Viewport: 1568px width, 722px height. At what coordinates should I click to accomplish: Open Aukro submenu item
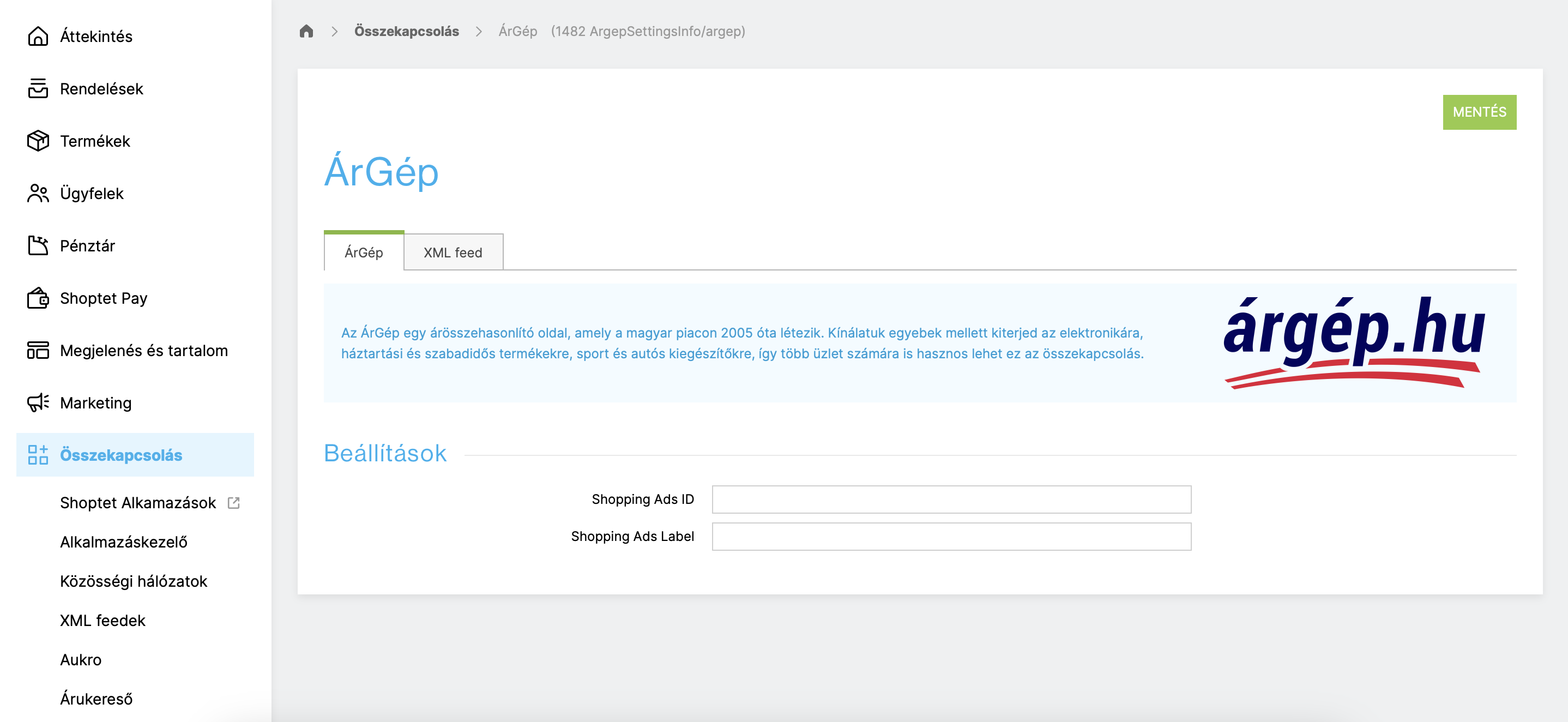(80, 660)
